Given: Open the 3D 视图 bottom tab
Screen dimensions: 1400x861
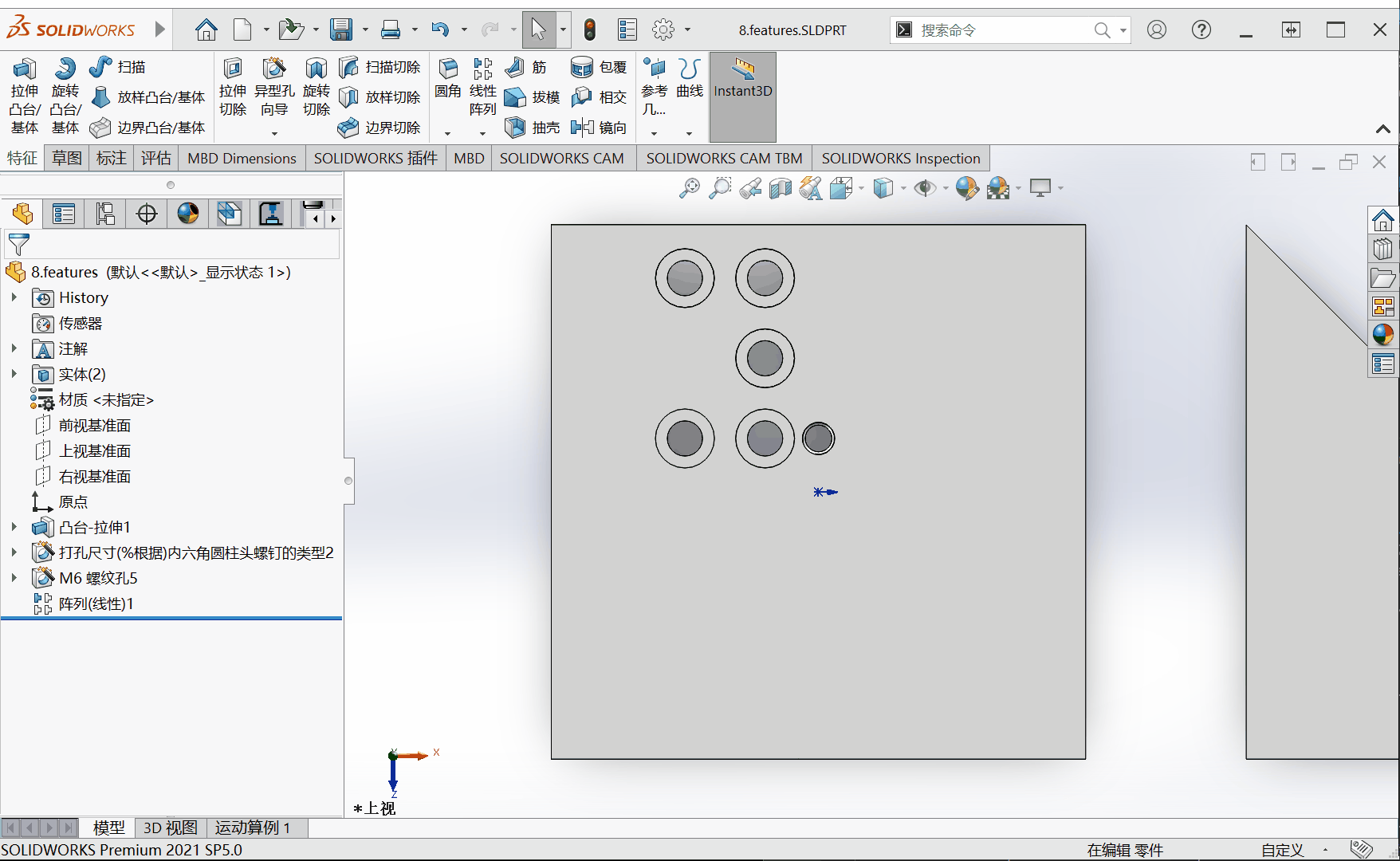Looking at the screenshot, I should [x=171, y=828].
